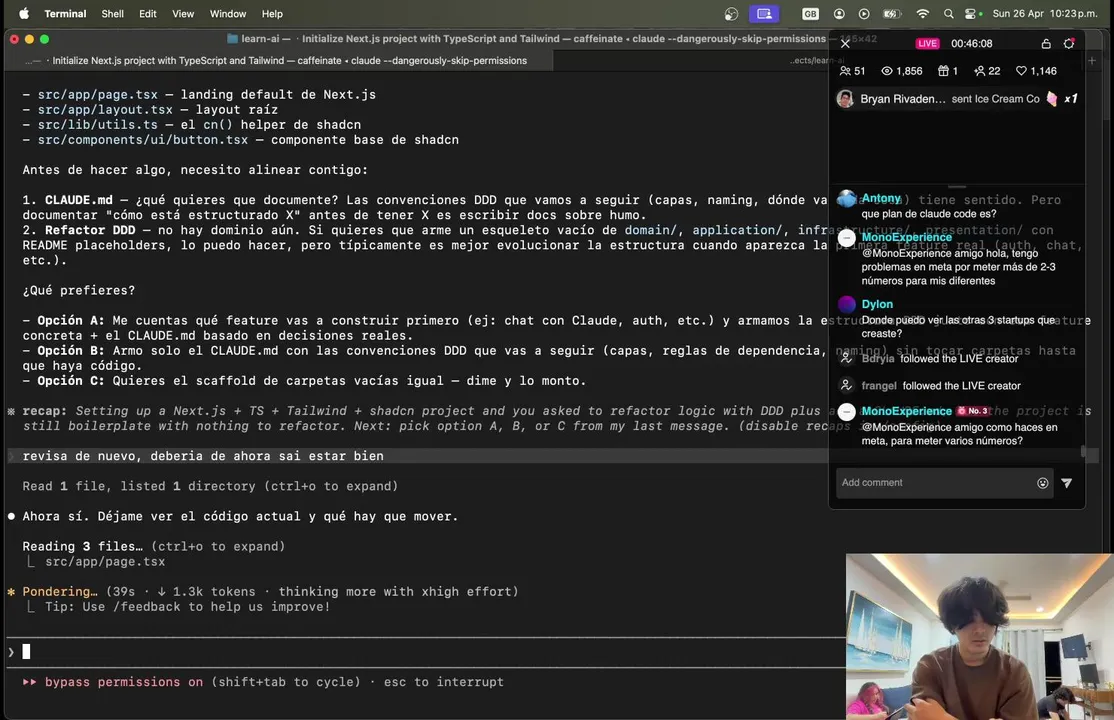This screenshot has width=1114, height=720.
Task: Click the new followers icon showing 22
Action: coord(980,71)
